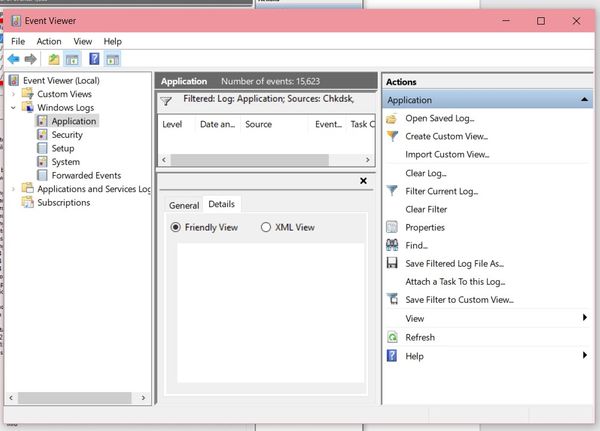
Task: Switch to the General tab
Action: (184, 205)
